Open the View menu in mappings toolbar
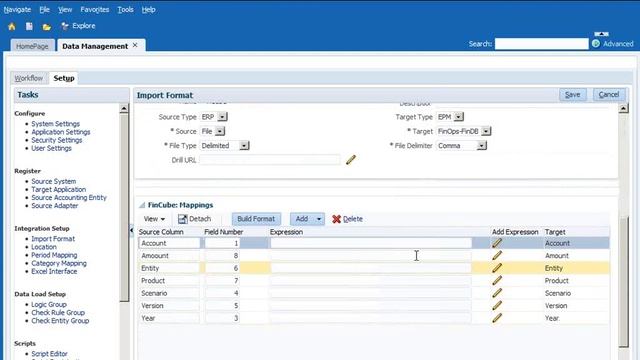Image resolution: width=640 pixels, height=360 pixels. coord(154,219)
